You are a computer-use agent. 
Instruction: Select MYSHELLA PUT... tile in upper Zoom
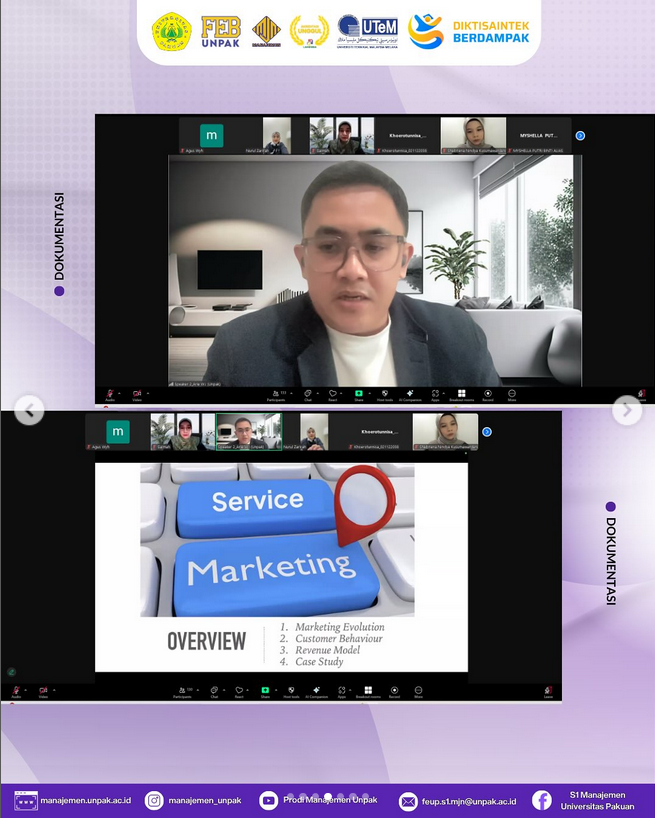538,136
